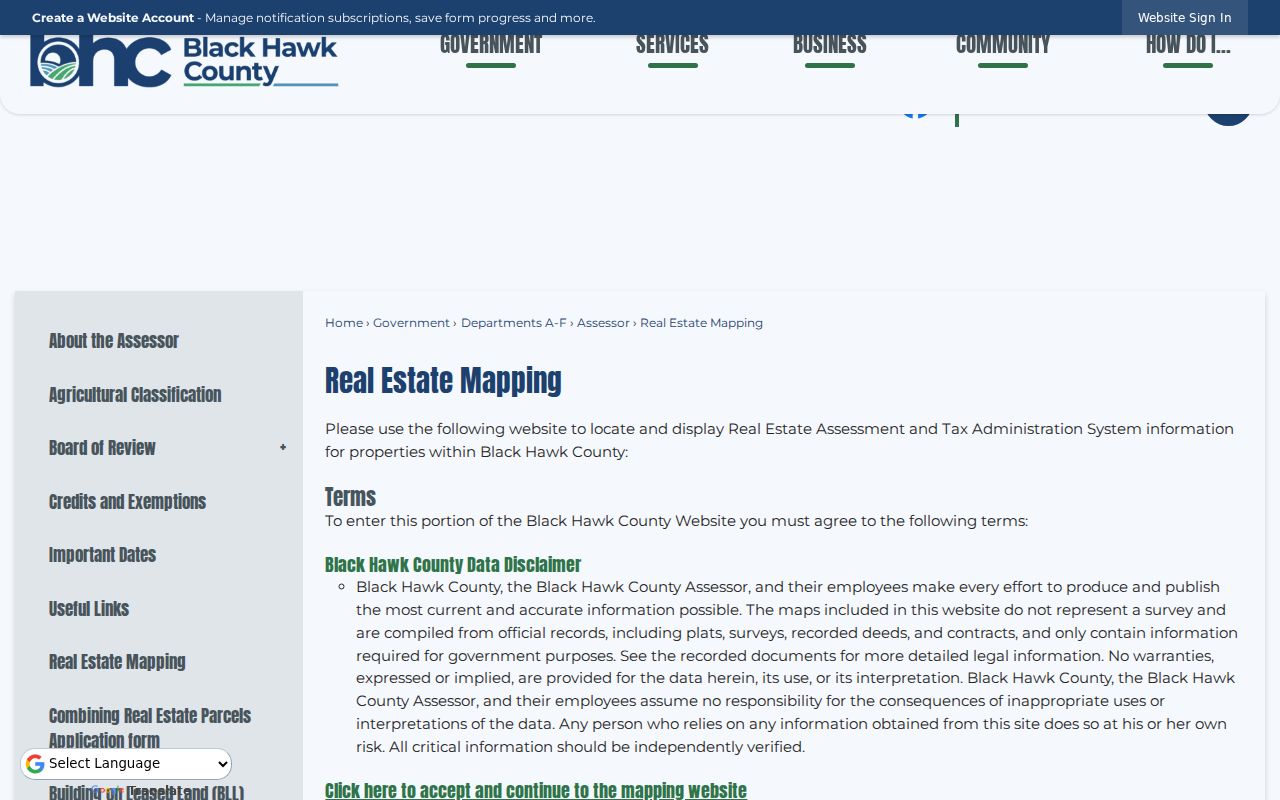The height and width of the screenshot is (800, 1280).
Task: Open the Government menu
Action: 491,45
